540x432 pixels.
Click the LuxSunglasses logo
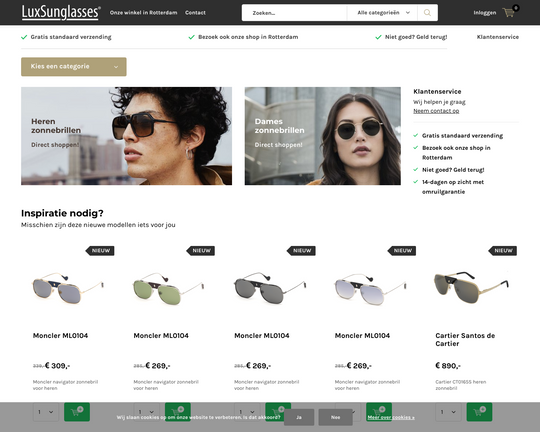(61, 12)
